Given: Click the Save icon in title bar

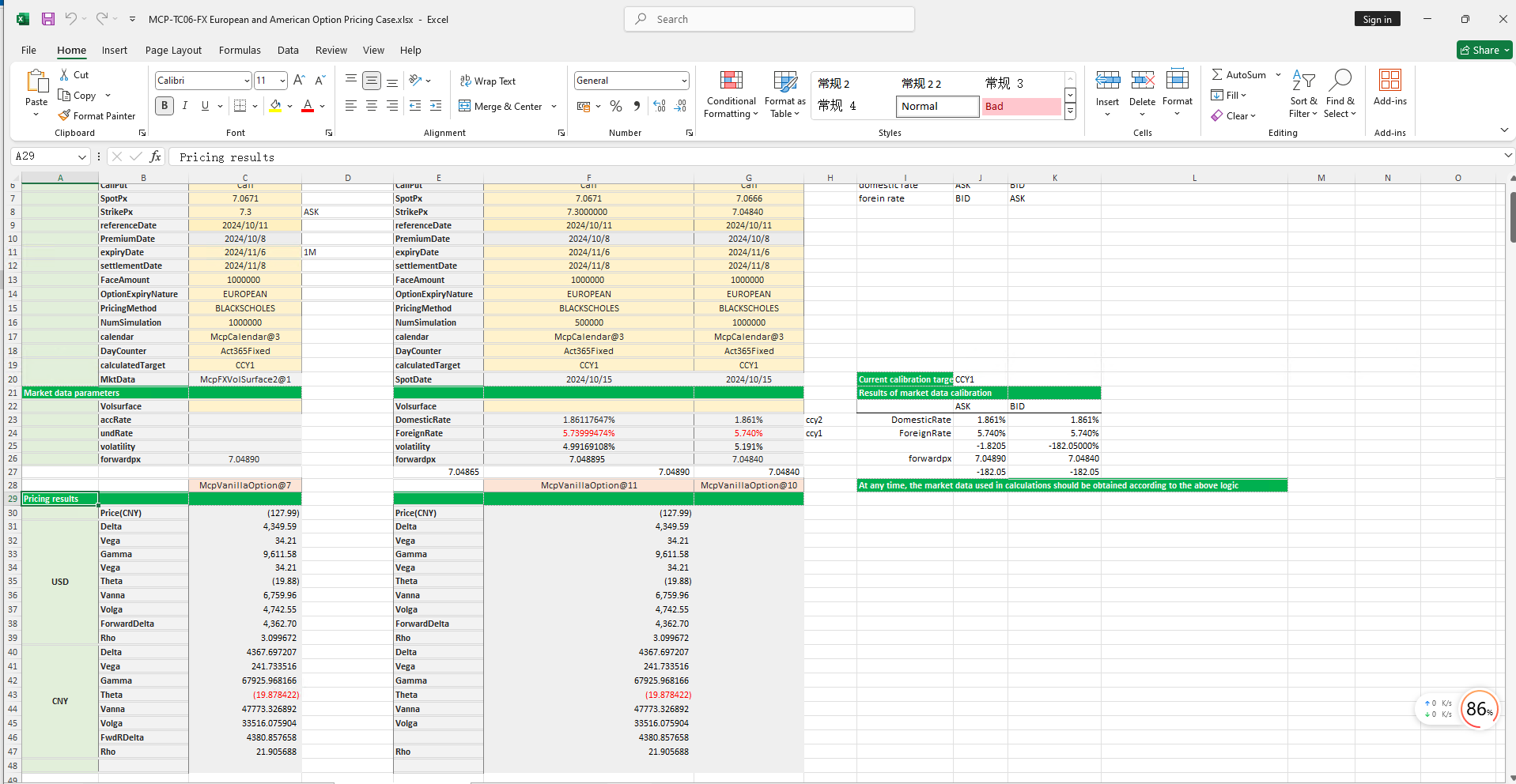Looking at the screenshot, I should pyautogui.click(x=48, y=19).
